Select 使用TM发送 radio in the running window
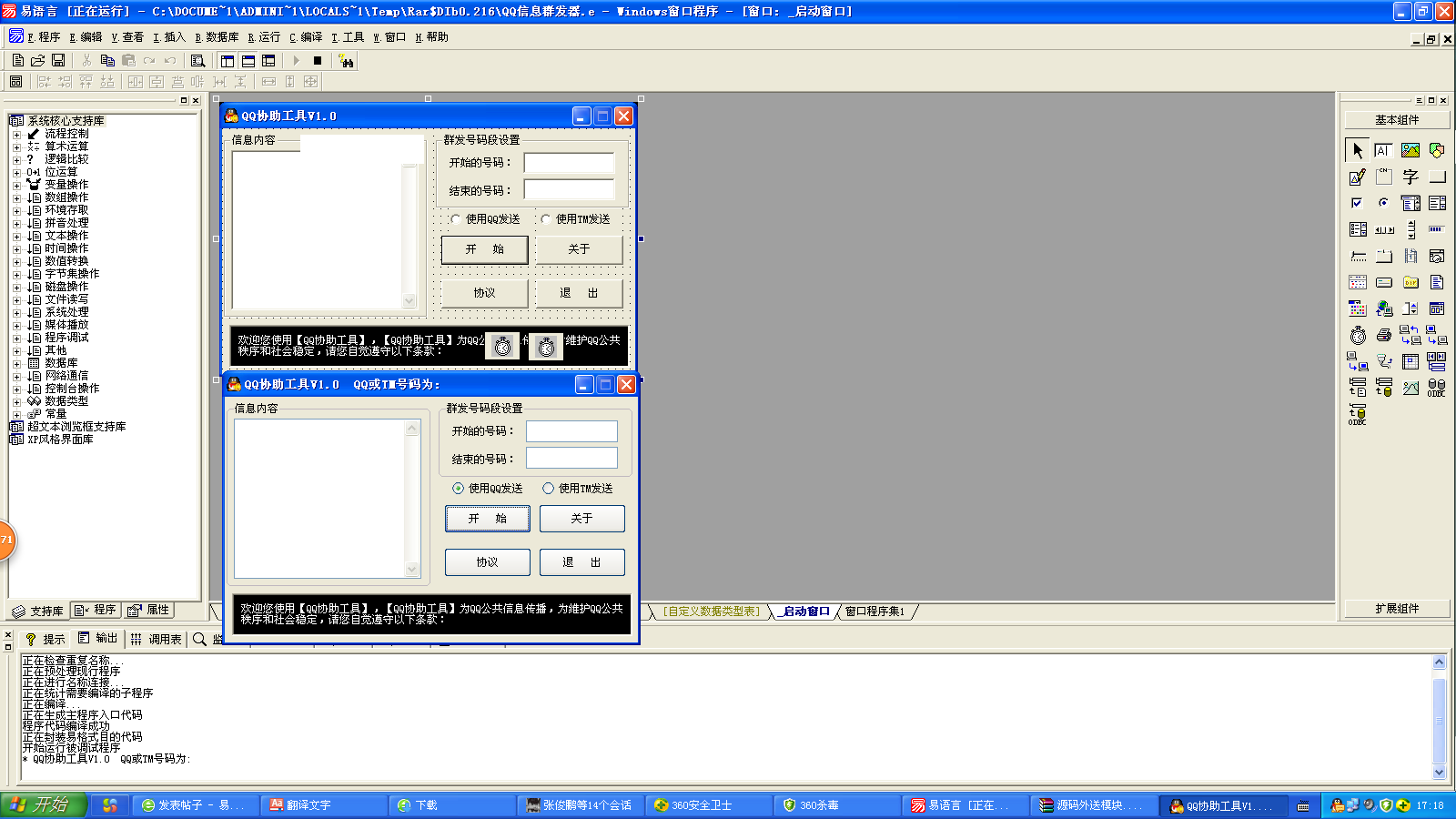 click(x=578, y=489)
